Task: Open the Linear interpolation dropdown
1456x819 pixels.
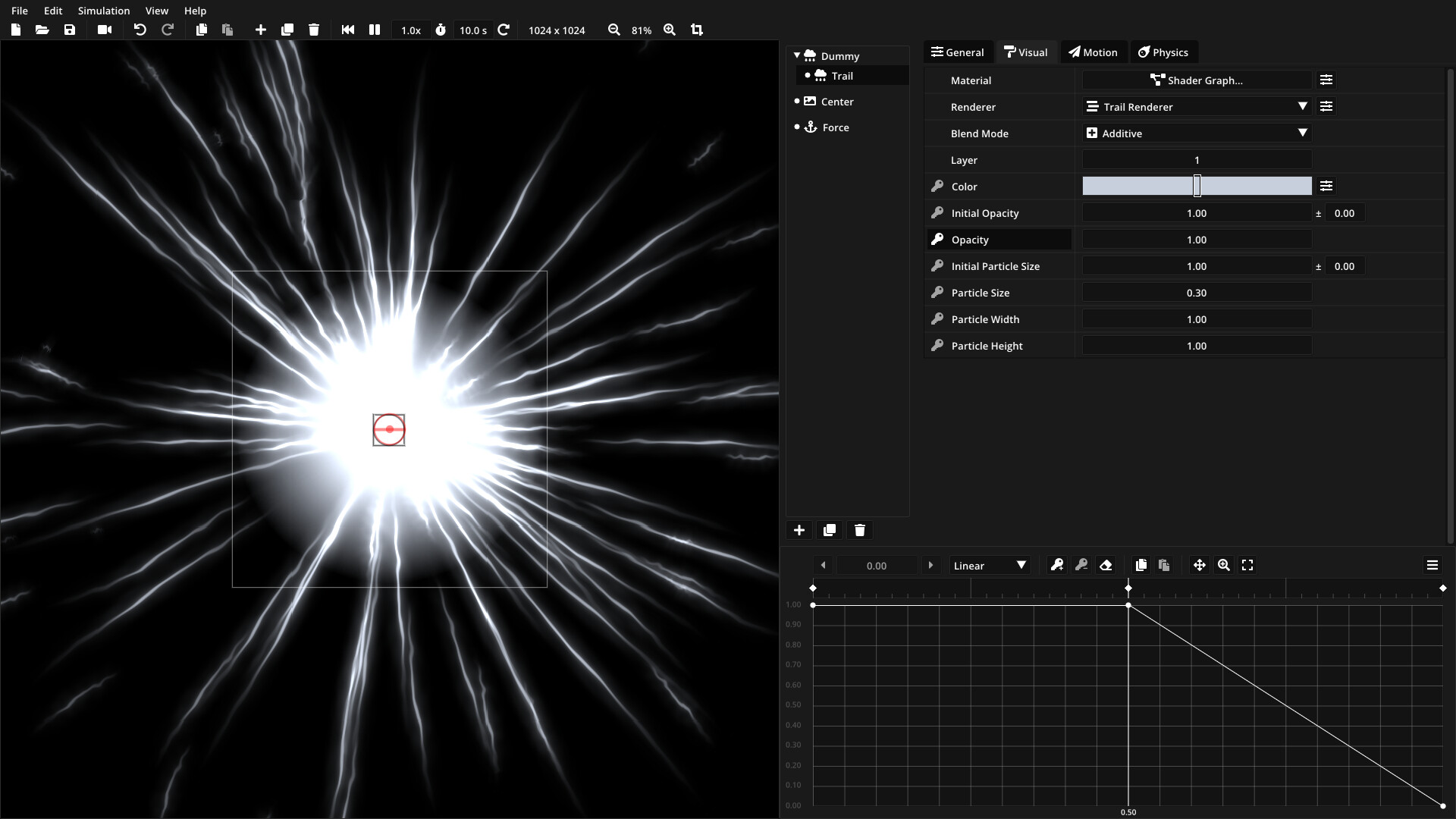Action: pyautogui.click(x=989, y=566)
